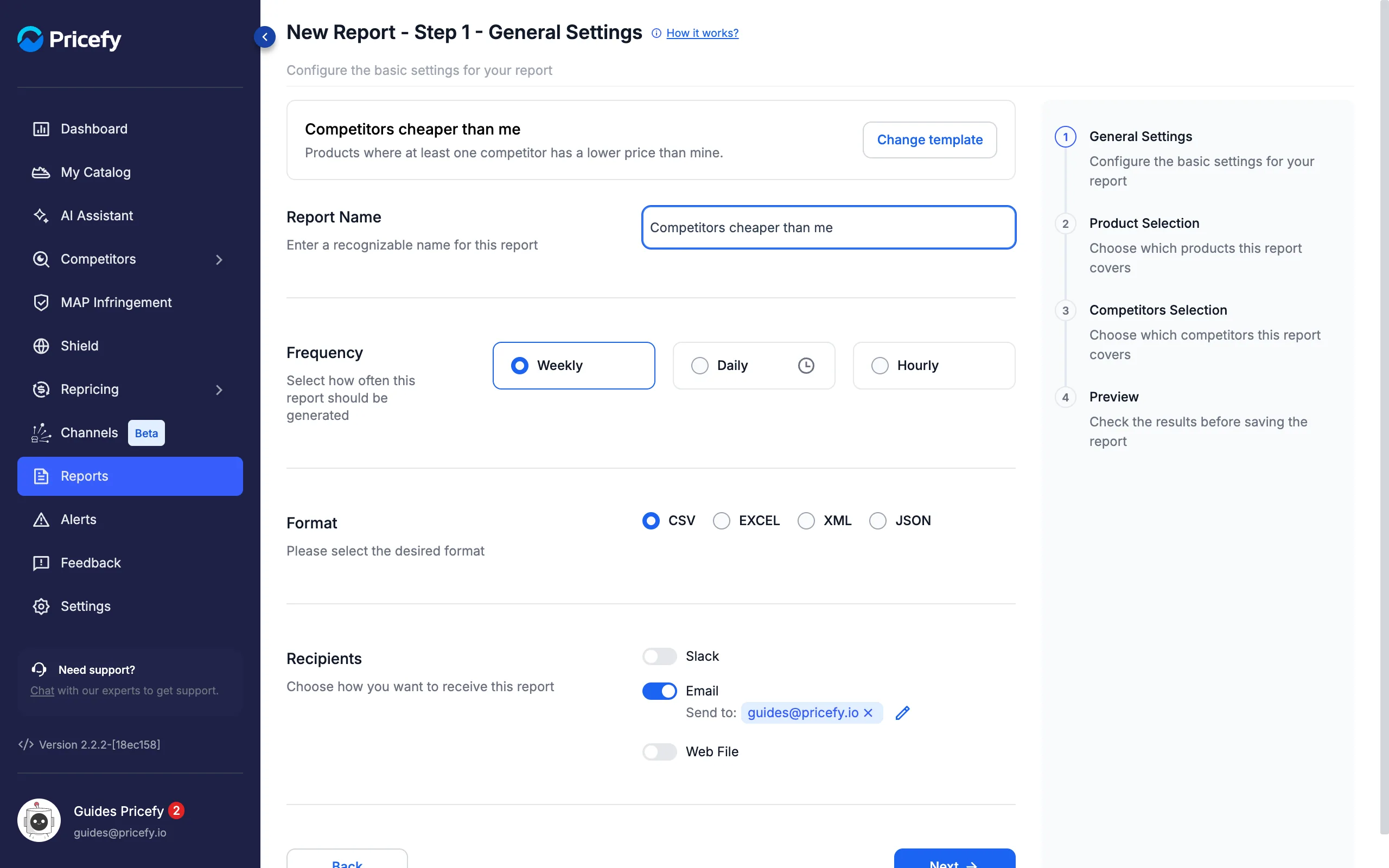The width and height of the screenshot is (1389, 868).
Task: Open the Reports menu item
Action: coord(130,476)
